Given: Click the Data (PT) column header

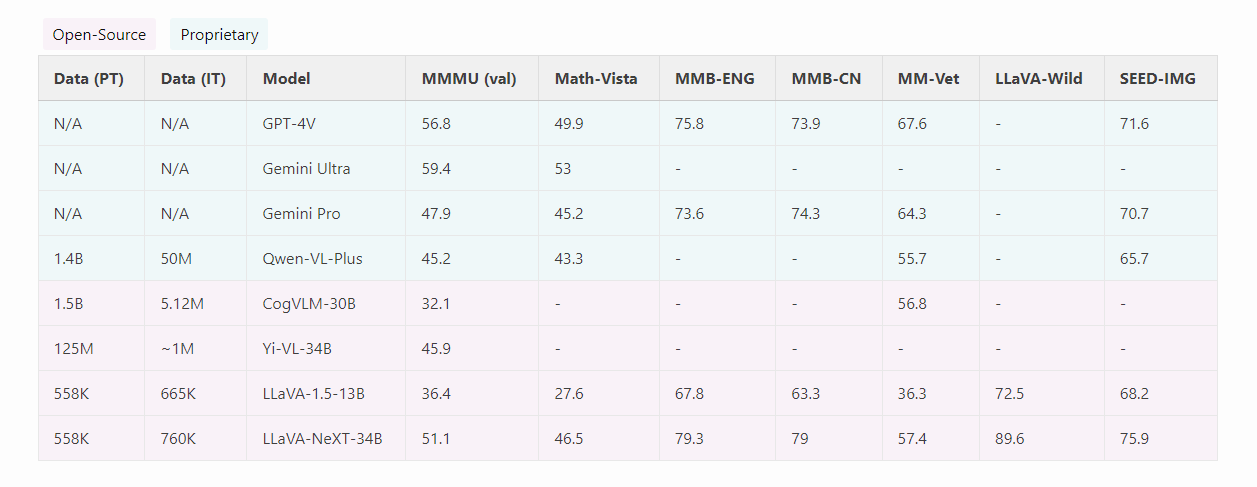Looking at the screenshot, I should pos(89,79).
